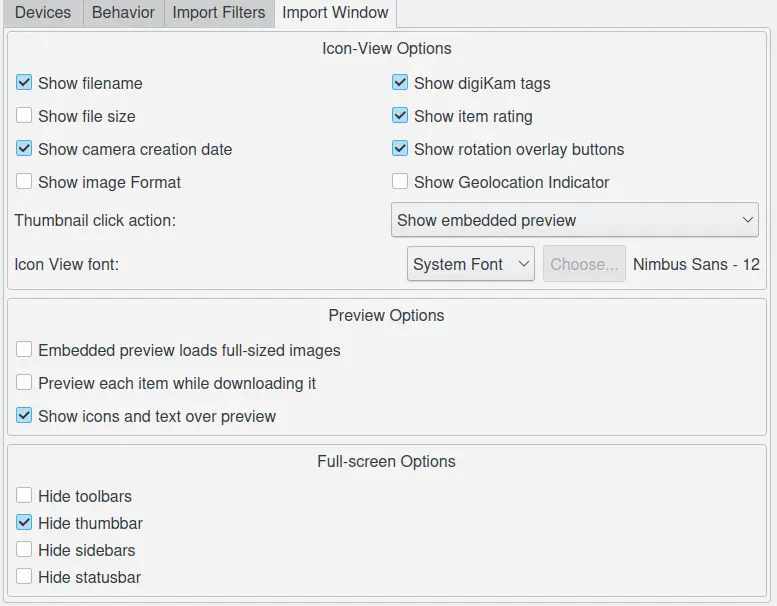Disable the Show filename checkbox
The width and height of the screenshot is (777, 606).
pyautogui.click(x=25, y=83)
